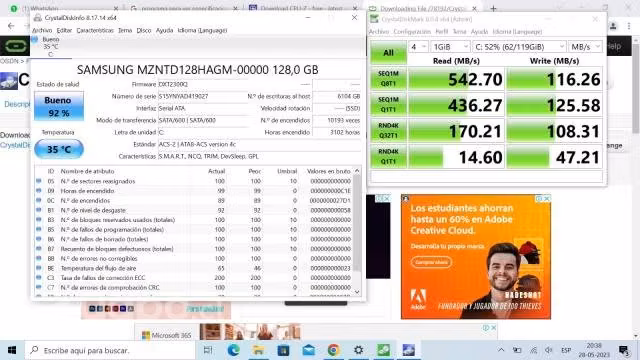Expand the MB/s unit dropdown

[x=585, y=47]
